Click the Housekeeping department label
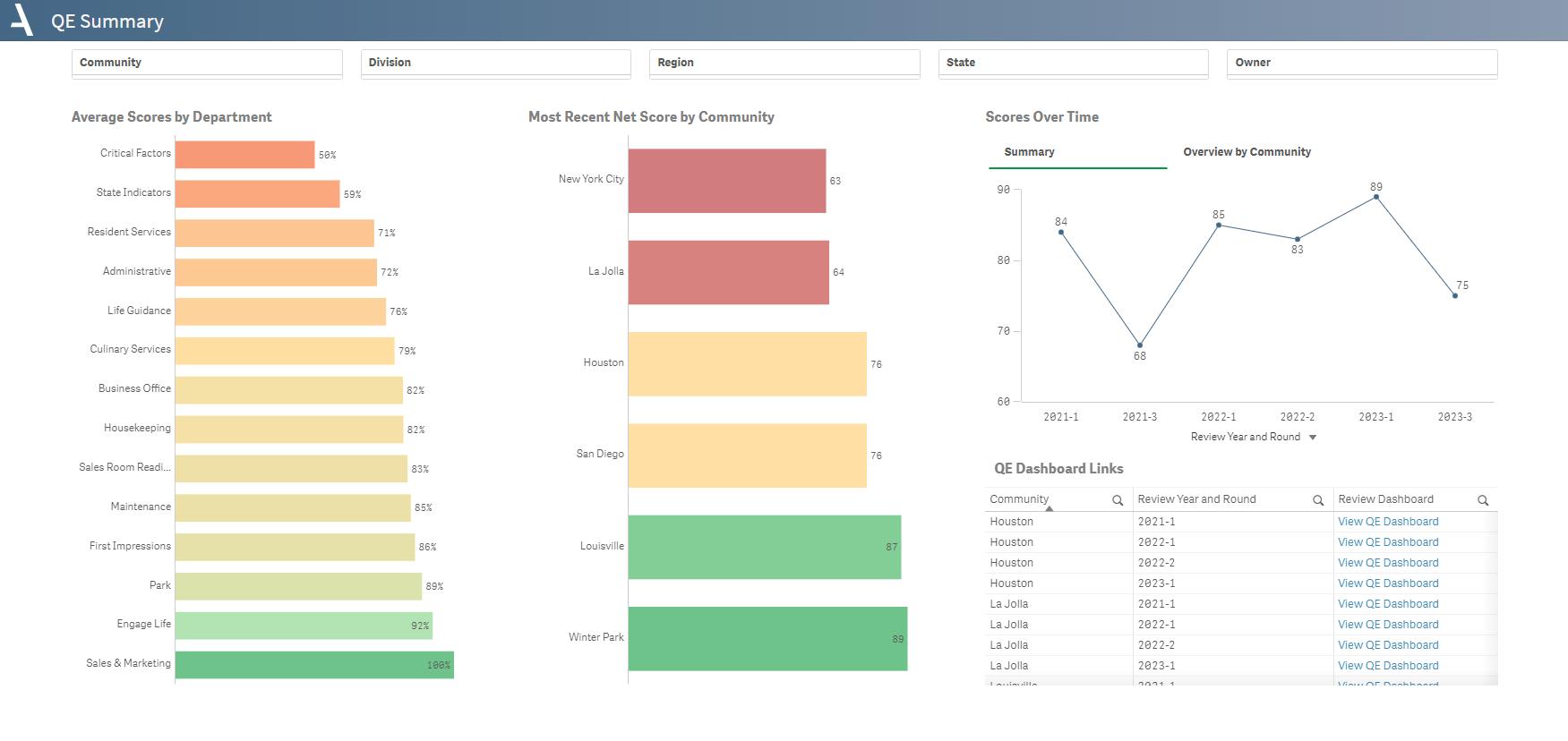The image size is (1568, 741). point(137,428)
